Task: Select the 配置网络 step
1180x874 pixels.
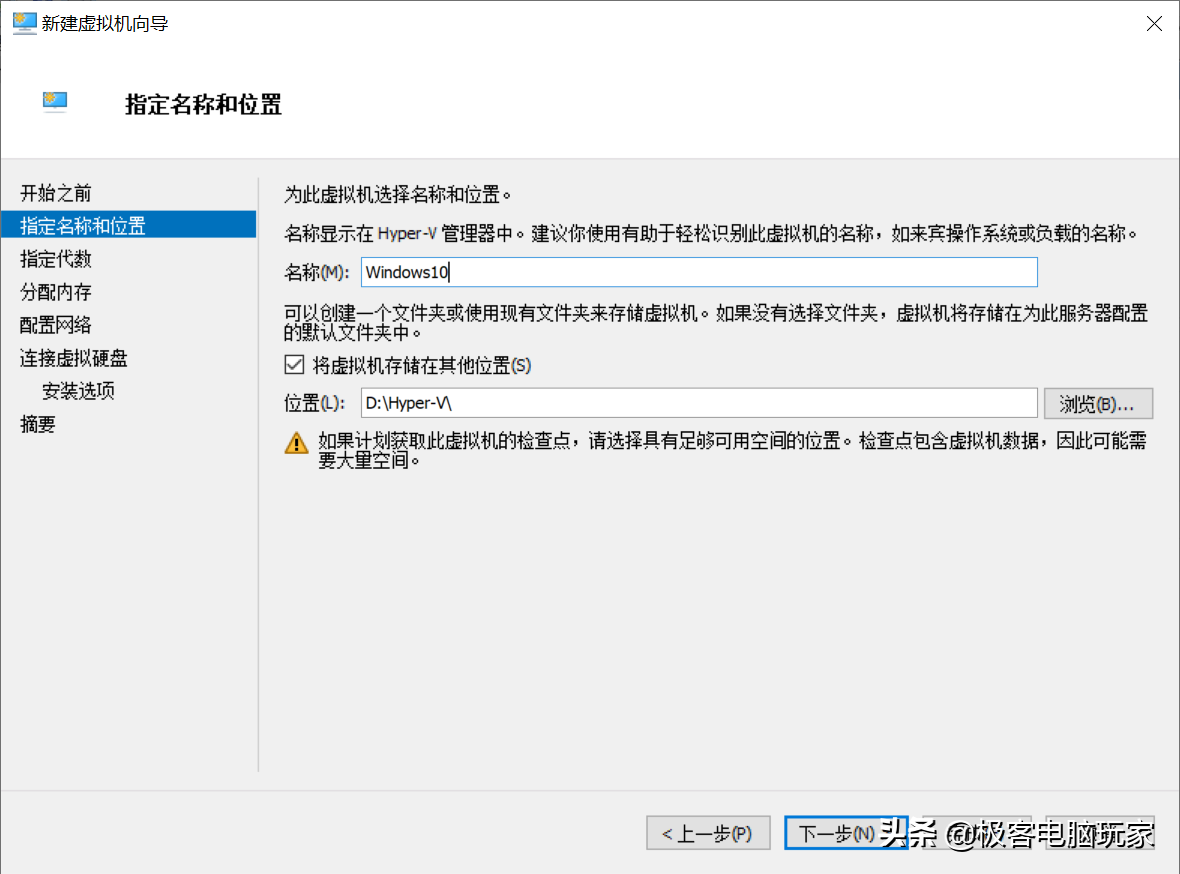Action: (56, 325)
